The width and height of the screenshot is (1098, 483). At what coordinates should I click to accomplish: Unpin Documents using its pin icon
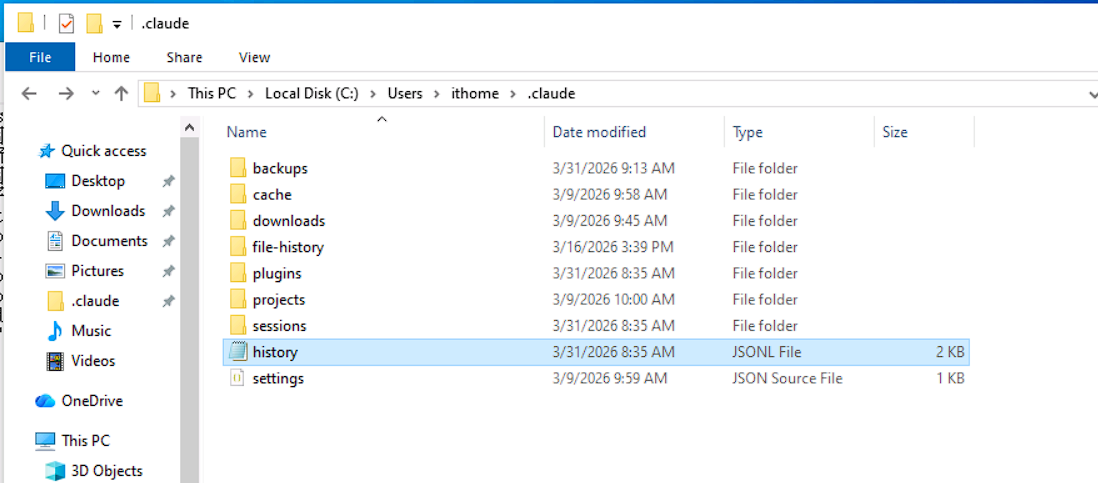[x=168, y=241]
